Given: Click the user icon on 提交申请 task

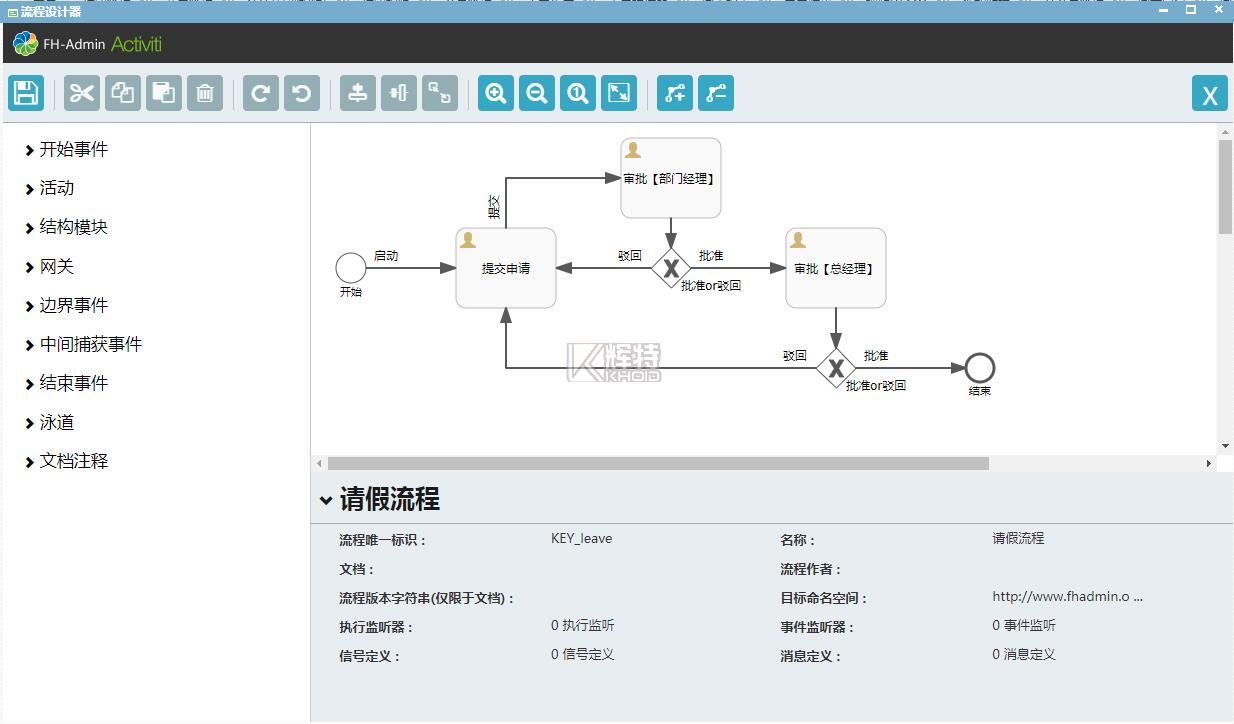Looking at the screenshot, I should [468, 240].
